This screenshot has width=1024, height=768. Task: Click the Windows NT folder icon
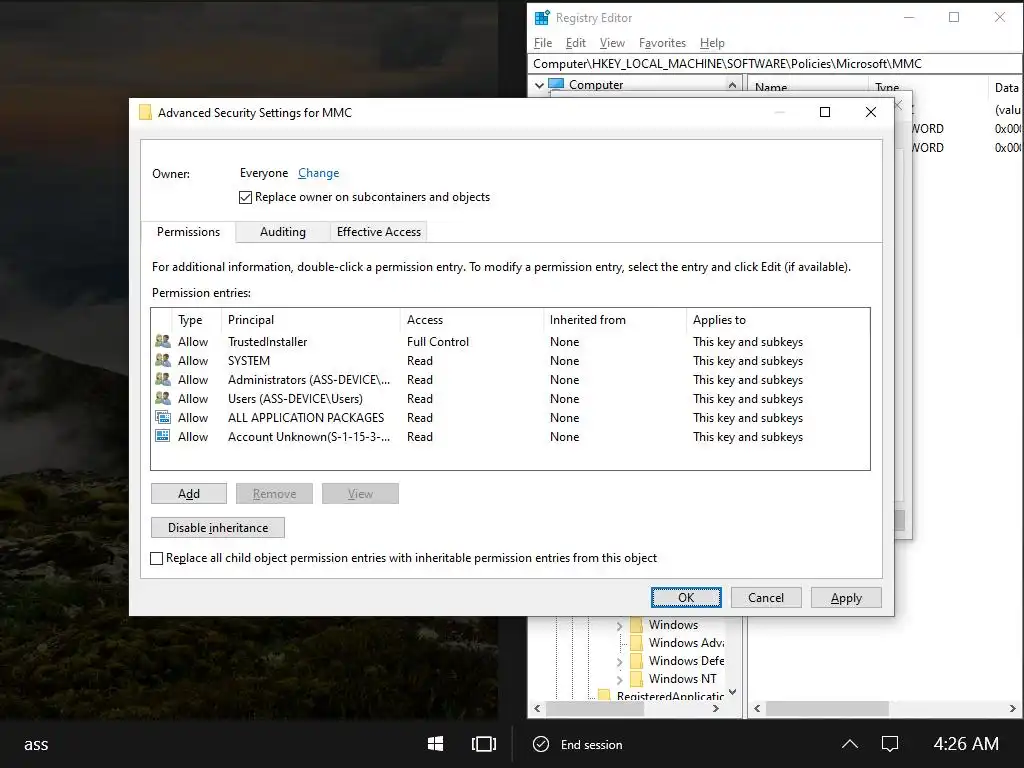coord(637,679)
